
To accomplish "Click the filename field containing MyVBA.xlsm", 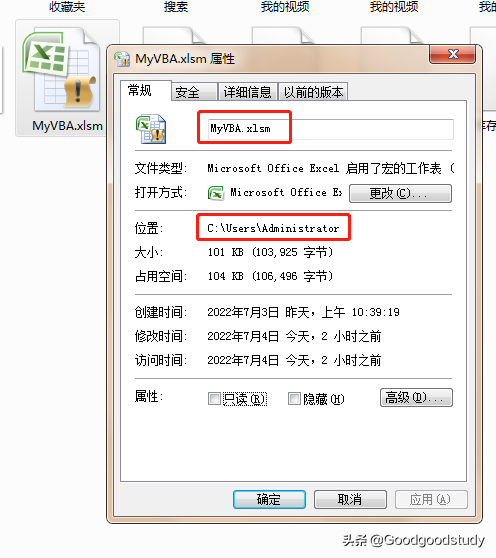I will [x=331, y=129].
